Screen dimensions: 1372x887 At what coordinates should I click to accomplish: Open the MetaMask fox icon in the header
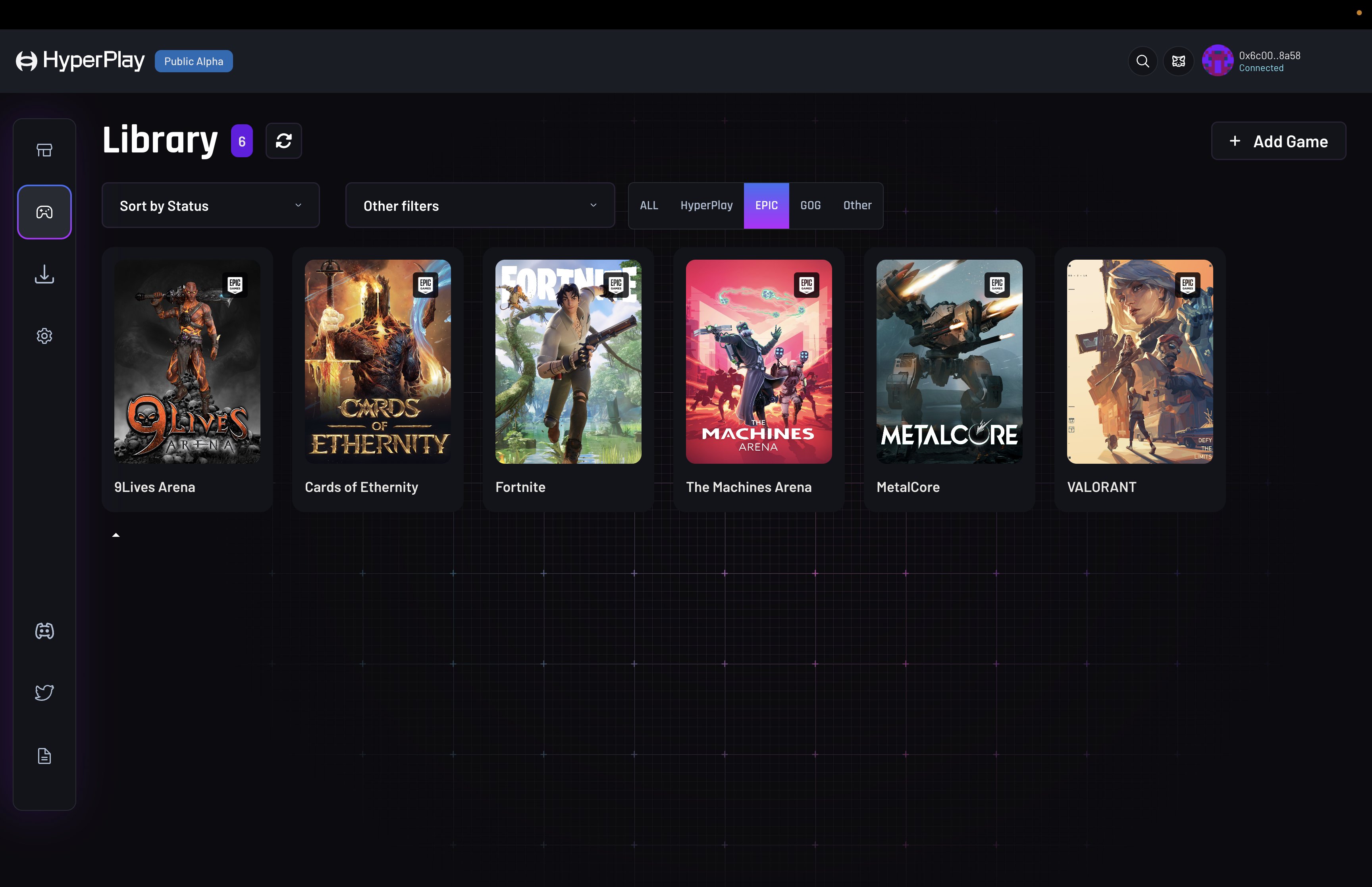1178,61
